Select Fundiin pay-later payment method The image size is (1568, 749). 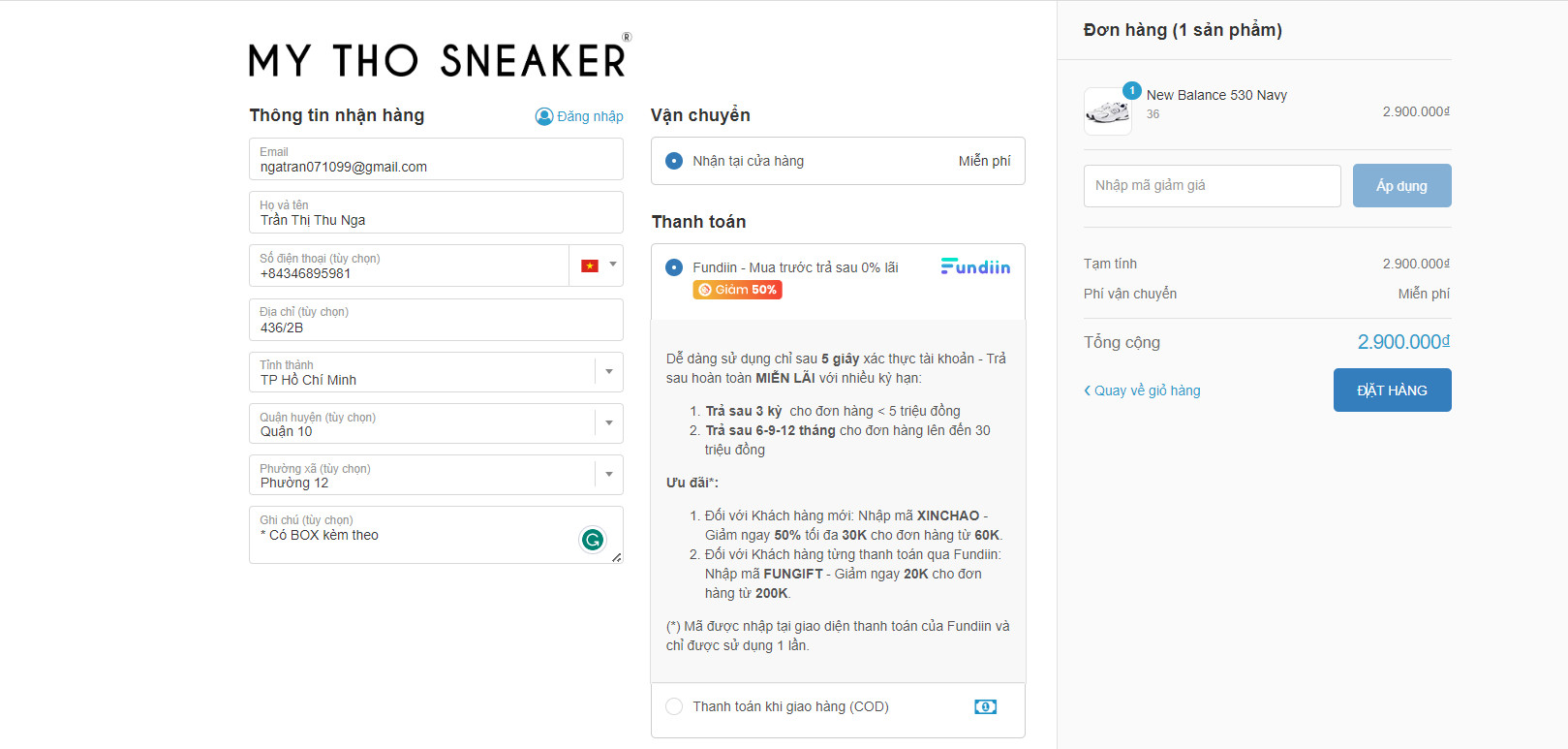click(x=674, y=267)
